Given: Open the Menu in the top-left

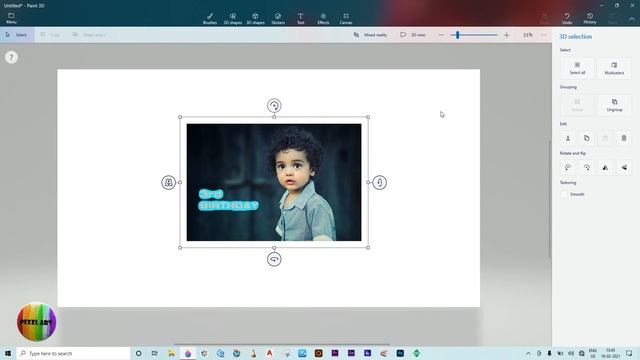Looking at the screenshot, I should pyautogui.click(x=11, y=18).
